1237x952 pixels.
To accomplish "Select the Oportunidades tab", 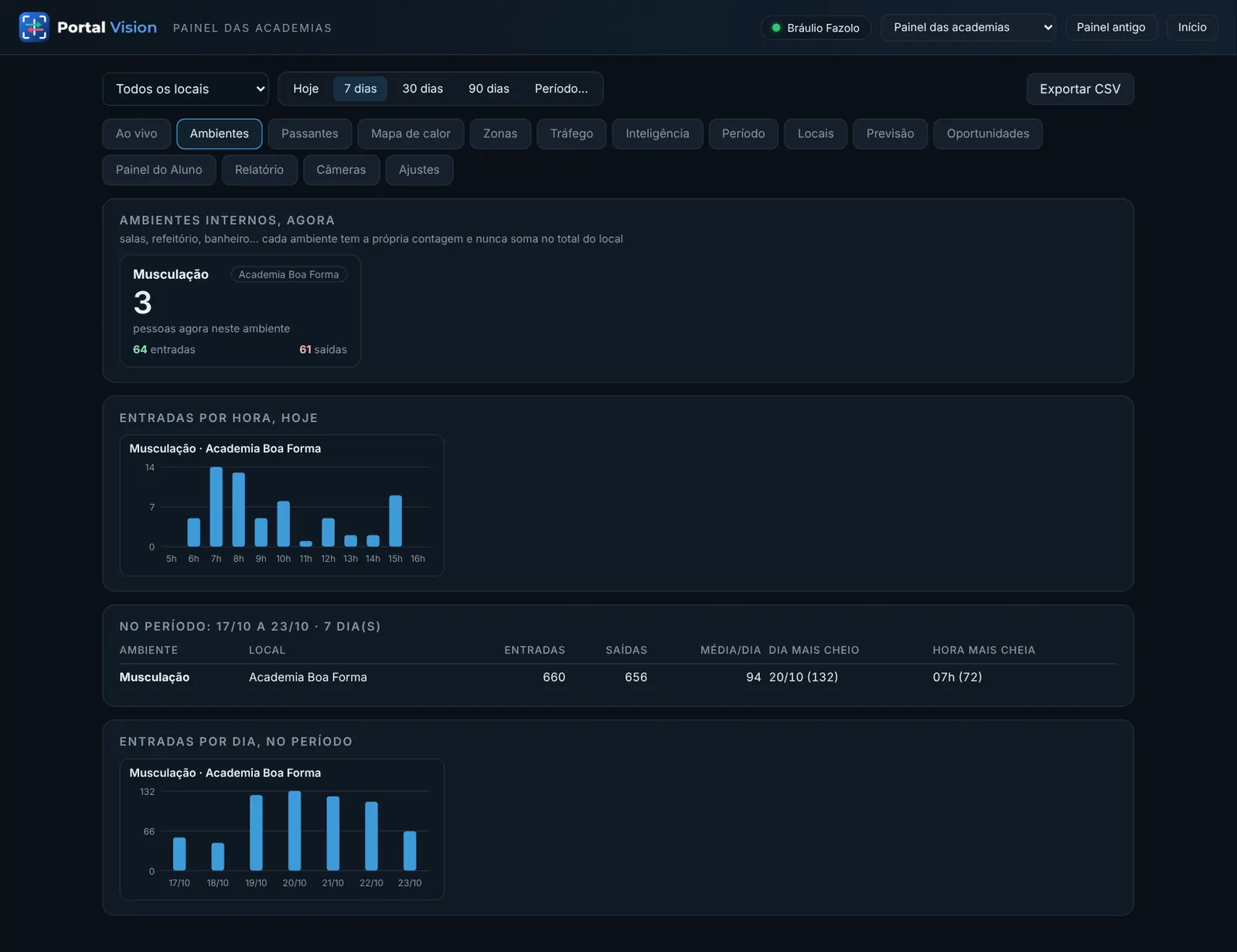I will pyautogui.click(x=987, y=134).
